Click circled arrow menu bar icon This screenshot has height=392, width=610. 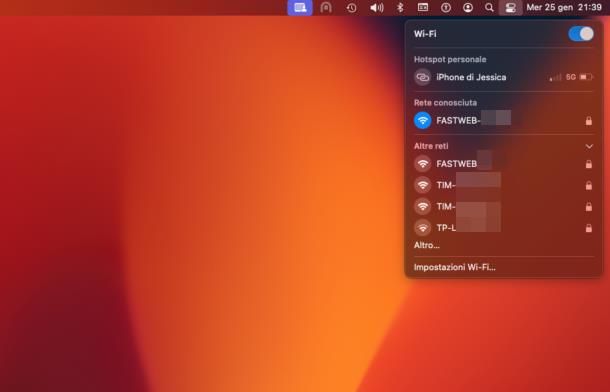[446, 7]
